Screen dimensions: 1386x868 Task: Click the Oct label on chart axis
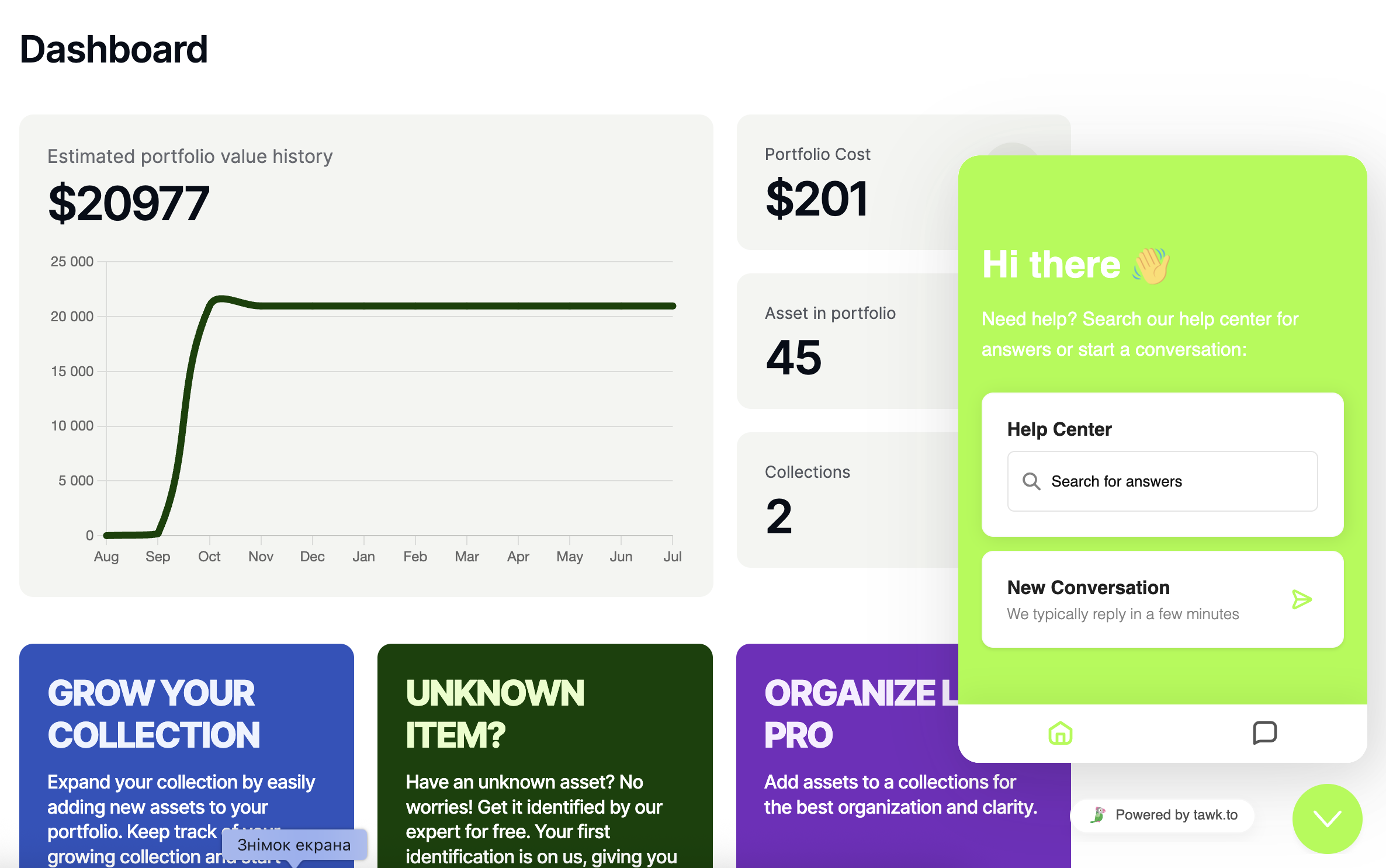[209, 557]
